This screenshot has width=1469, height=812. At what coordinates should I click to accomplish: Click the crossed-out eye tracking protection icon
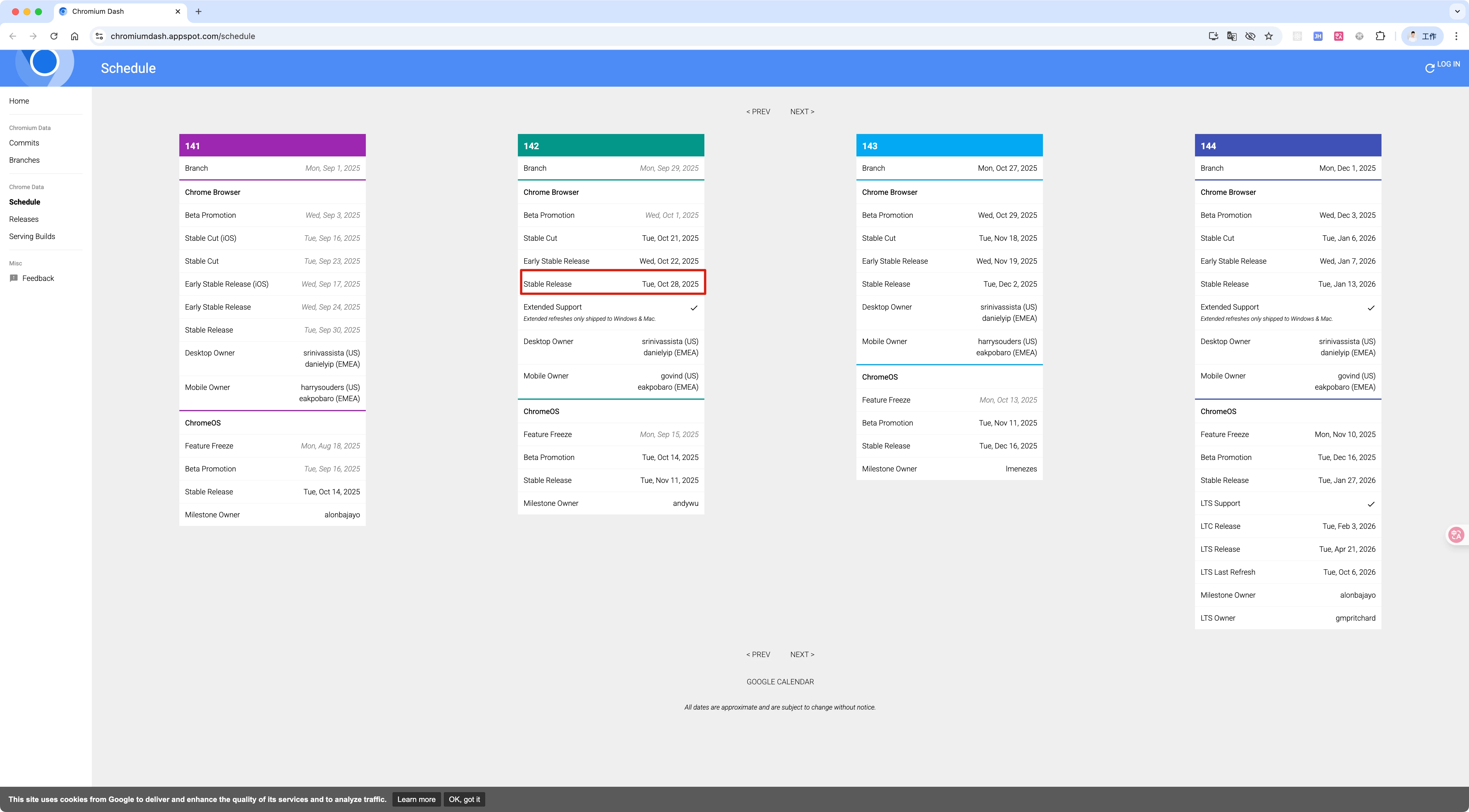[x=1250, y=36]
